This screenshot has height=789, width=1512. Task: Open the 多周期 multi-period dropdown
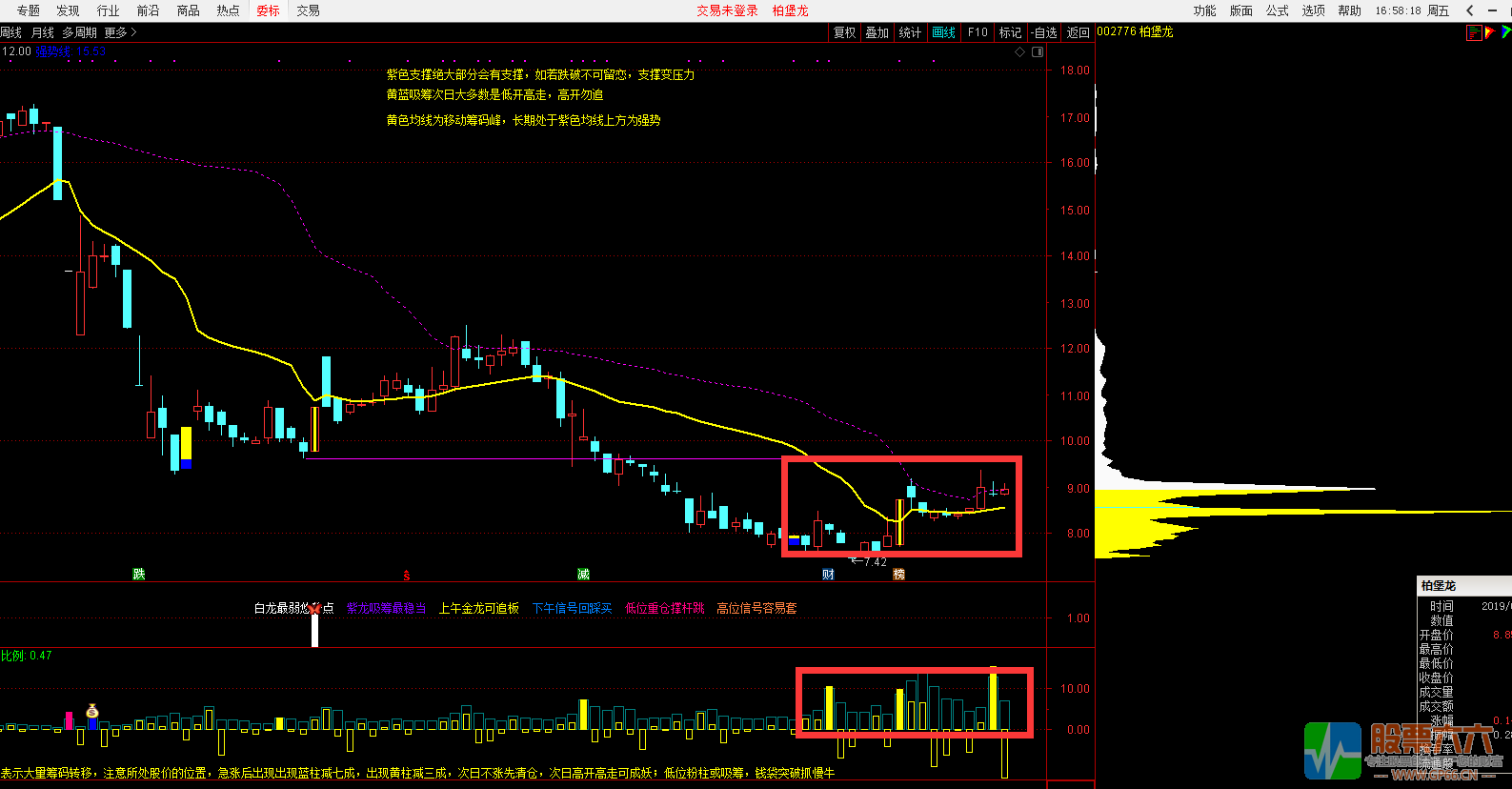(80, 32)
